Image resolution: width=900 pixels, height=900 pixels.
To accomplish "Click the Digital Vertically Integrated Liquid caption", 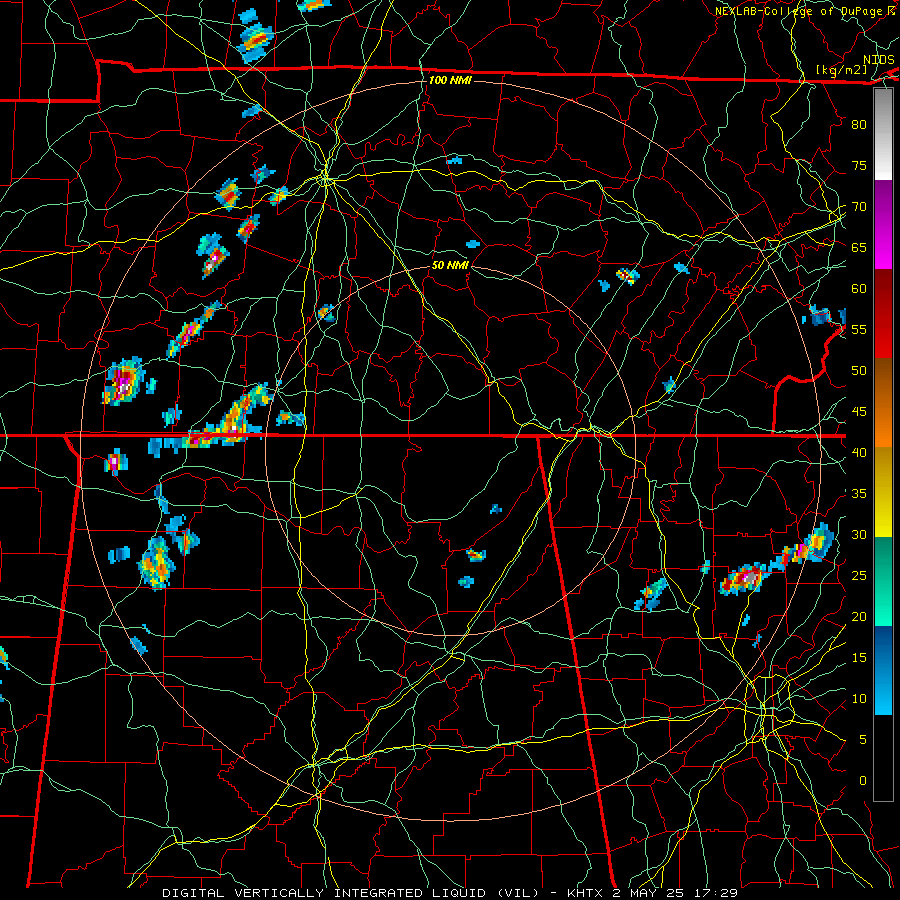I will pos(450,893).
